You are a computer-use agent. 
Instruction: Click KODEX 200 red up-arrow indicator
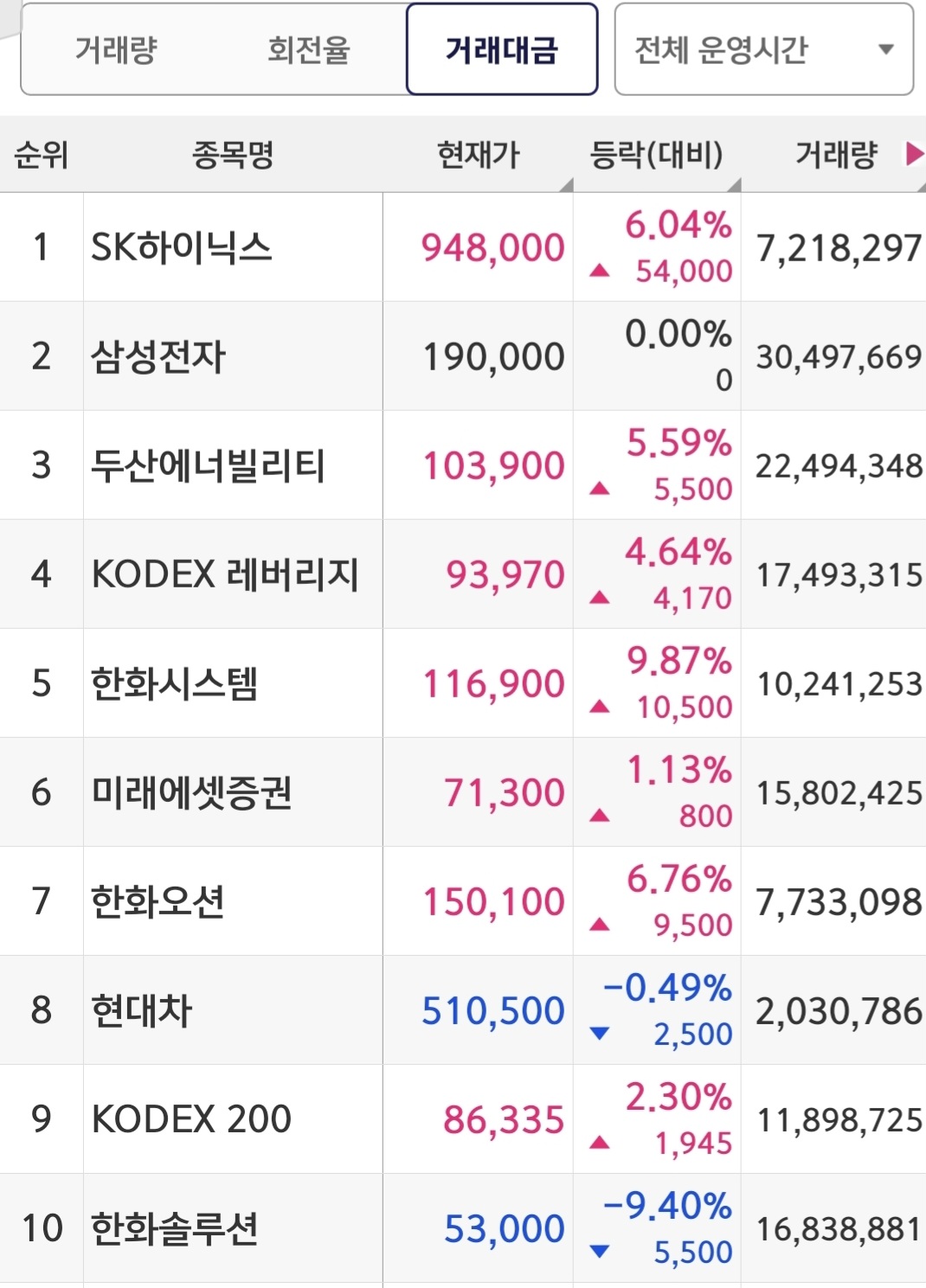point(599,1144)
